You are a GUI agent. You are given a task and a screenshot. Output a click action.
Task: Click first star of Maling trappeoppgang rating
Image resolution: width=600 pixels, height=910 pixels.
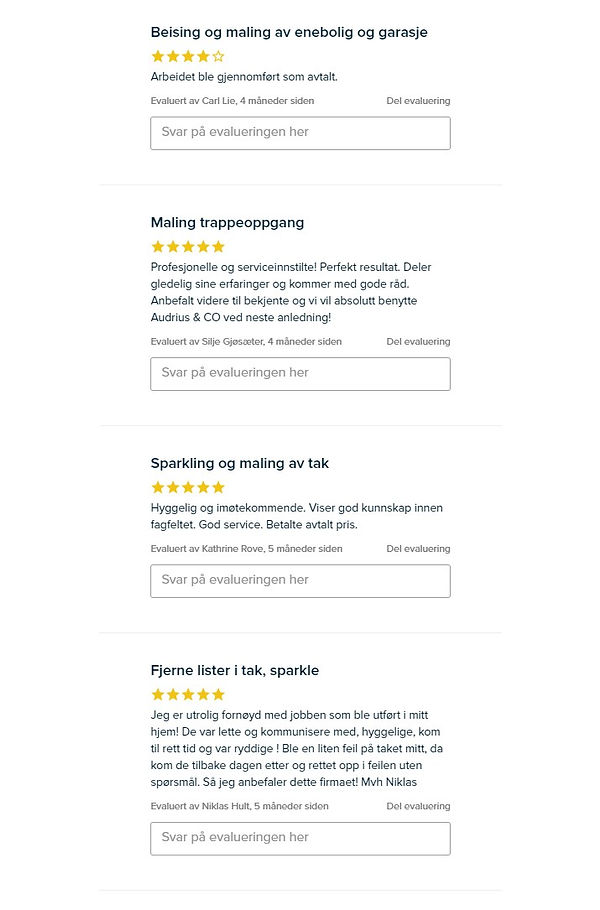(x=157, y=247)
